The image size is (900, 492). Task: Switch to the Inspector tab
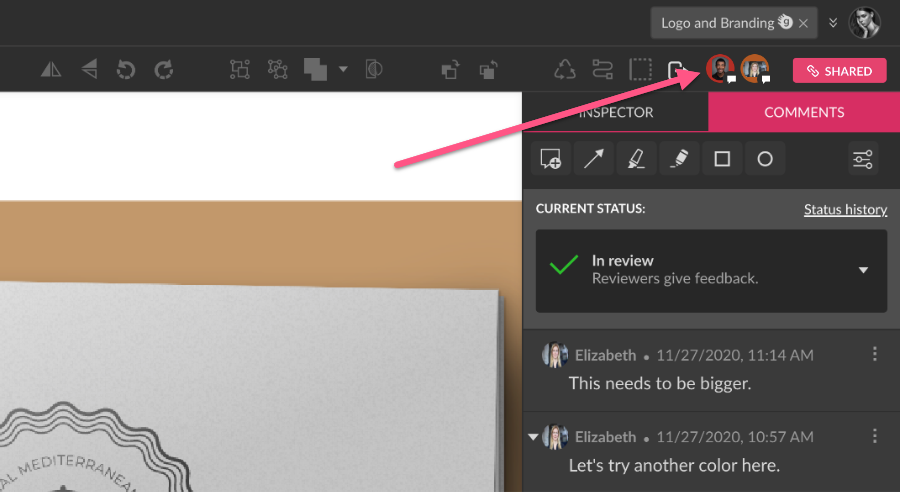[616, 112]
